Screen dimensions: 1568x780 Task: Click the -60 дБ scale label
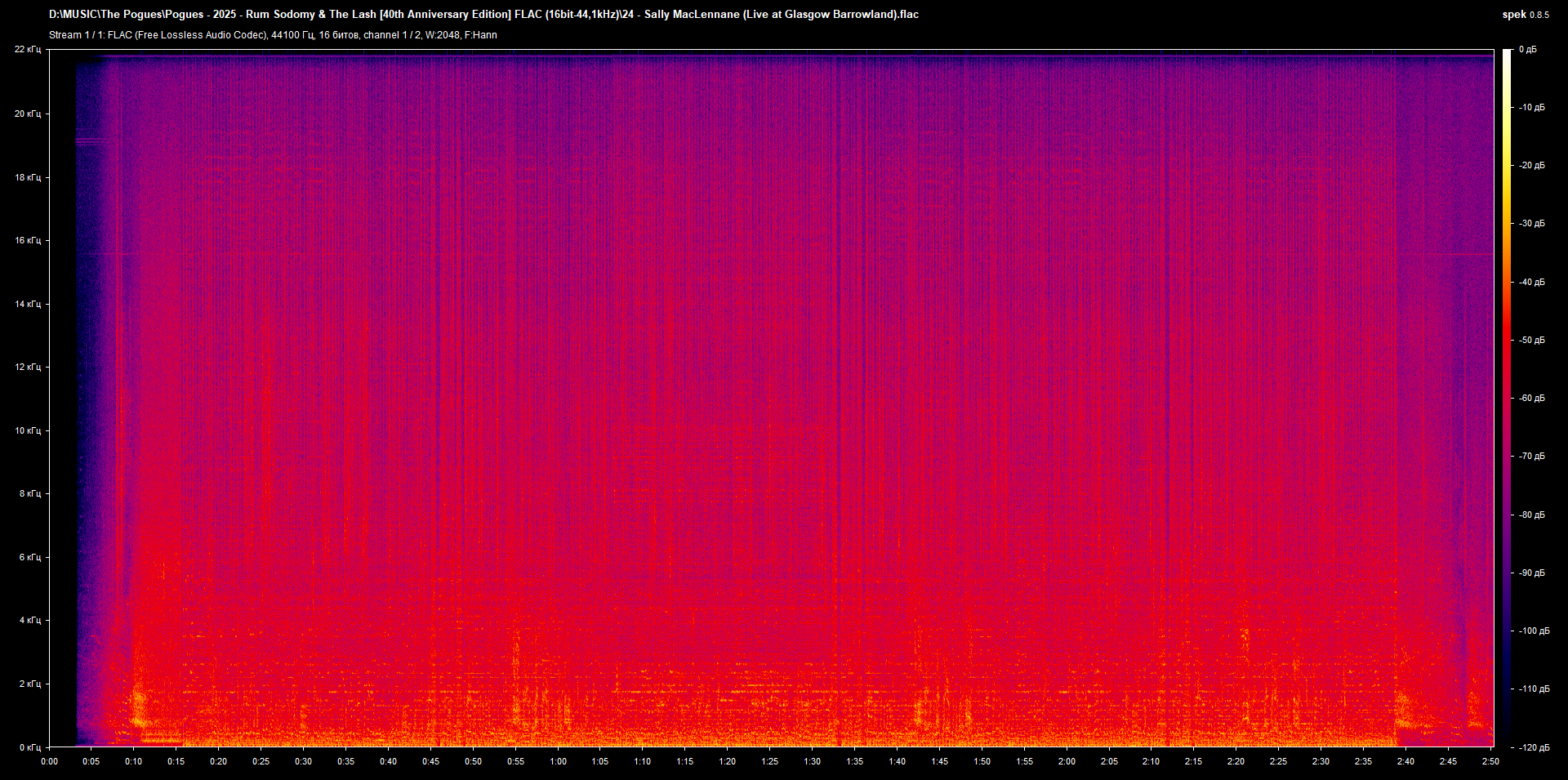coord(1531,398)
